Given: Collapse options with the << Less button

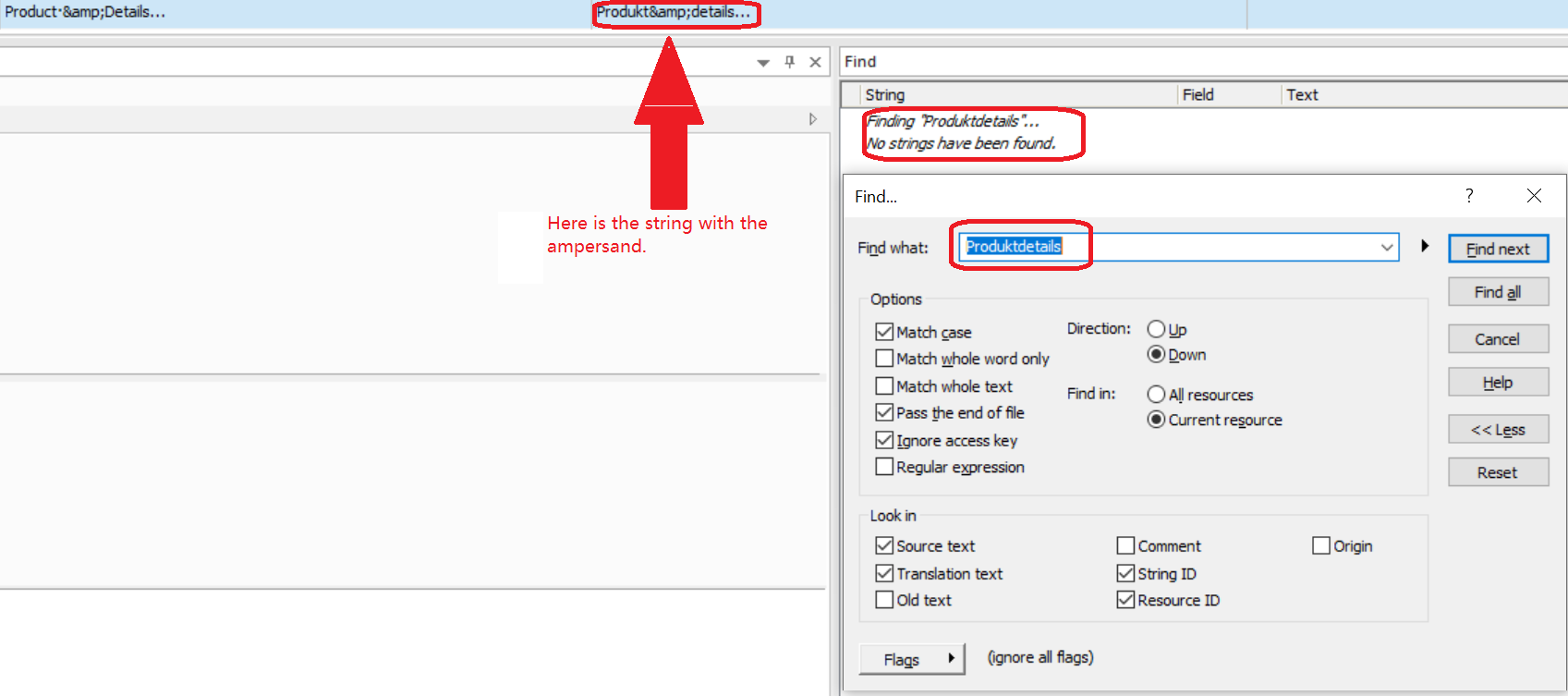Looking at the screenshot, I should pos(1497,430).
